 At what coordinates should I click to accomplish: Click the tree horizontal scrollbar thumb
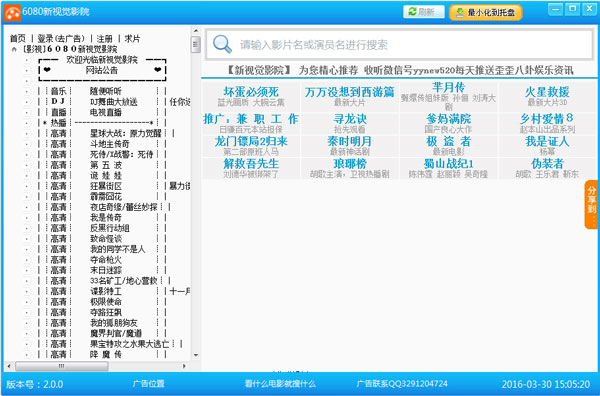coord(62,366)
